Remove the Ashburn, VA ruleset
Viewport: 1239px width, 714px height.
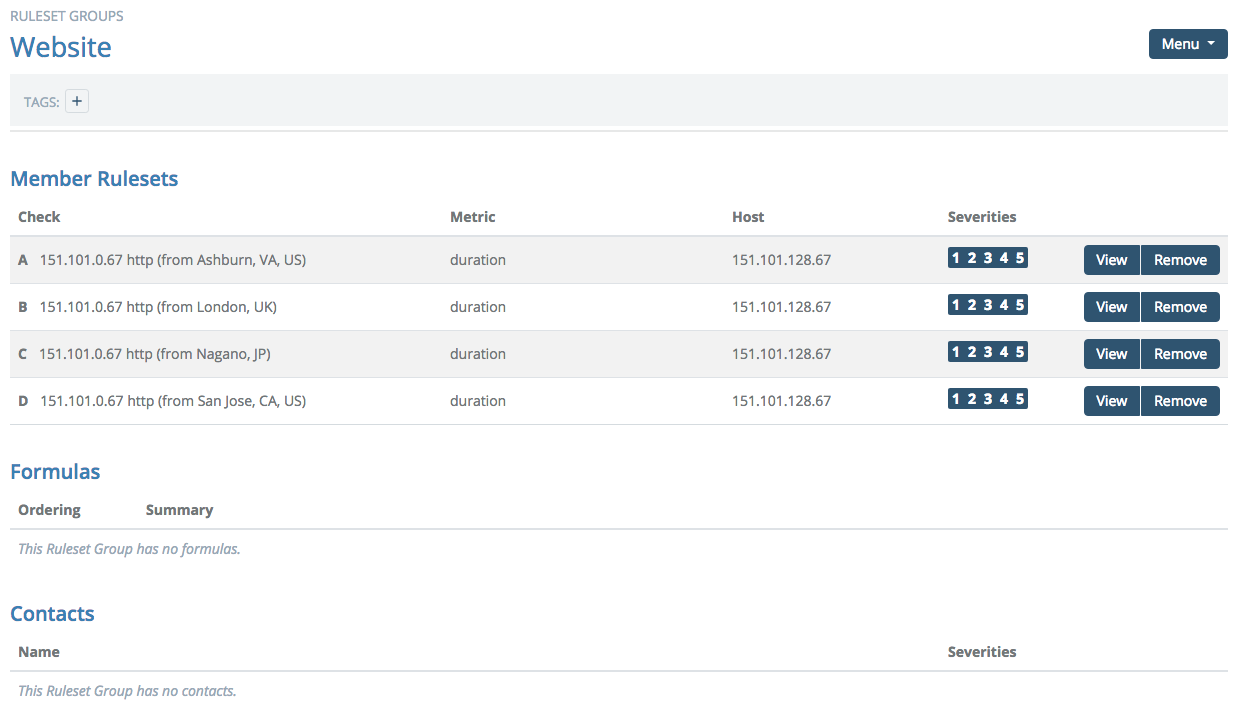[x=1180, y=259]
